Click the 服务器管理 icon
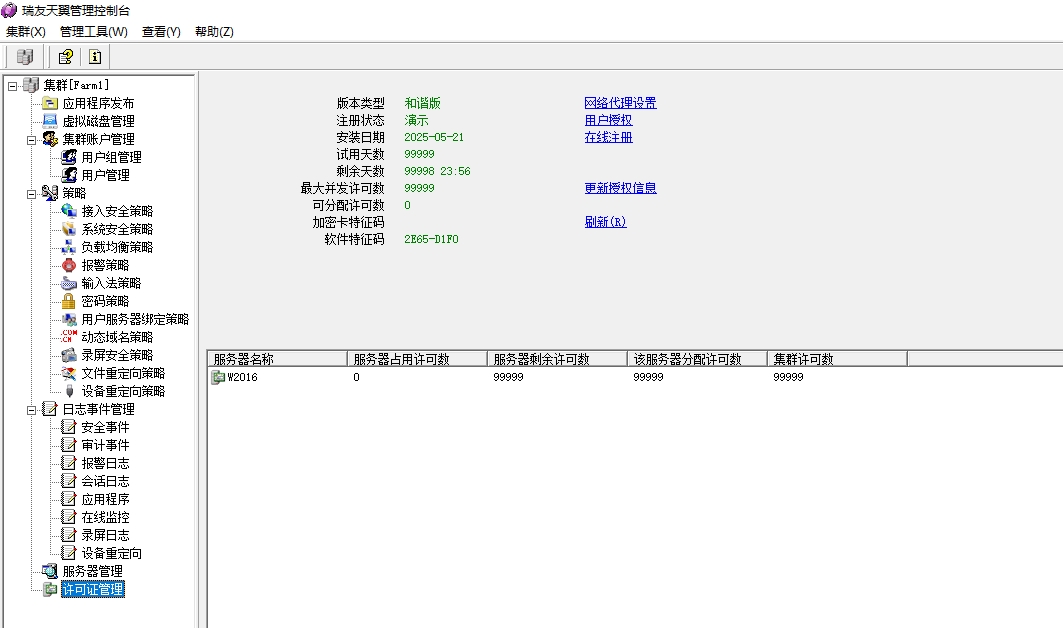1063x628 pixels. click(x=49, y=571)
